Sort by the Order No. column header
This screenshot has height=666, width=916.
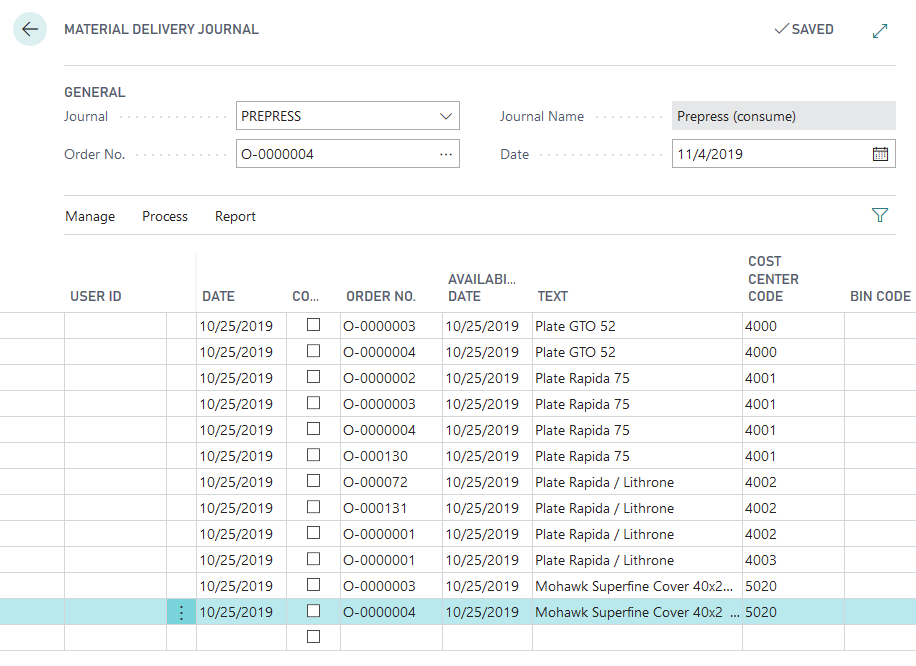pyautogui.click(x=380, y=296)
